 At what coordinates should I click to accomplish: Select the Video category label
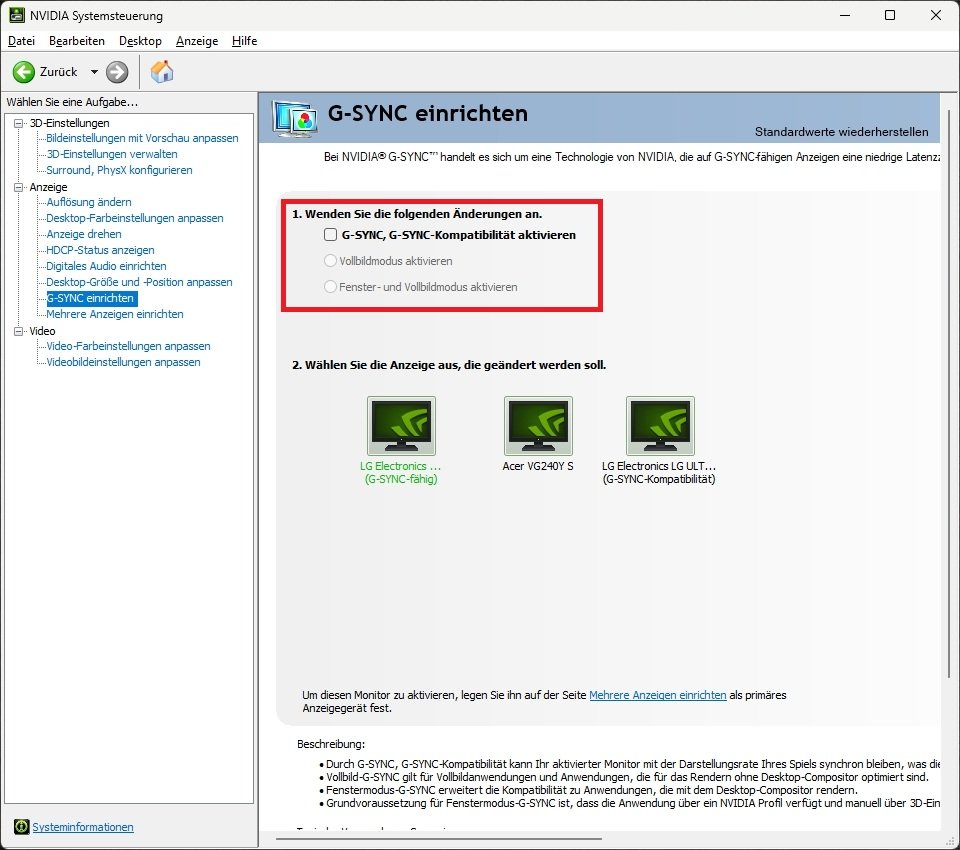(42, 331)
